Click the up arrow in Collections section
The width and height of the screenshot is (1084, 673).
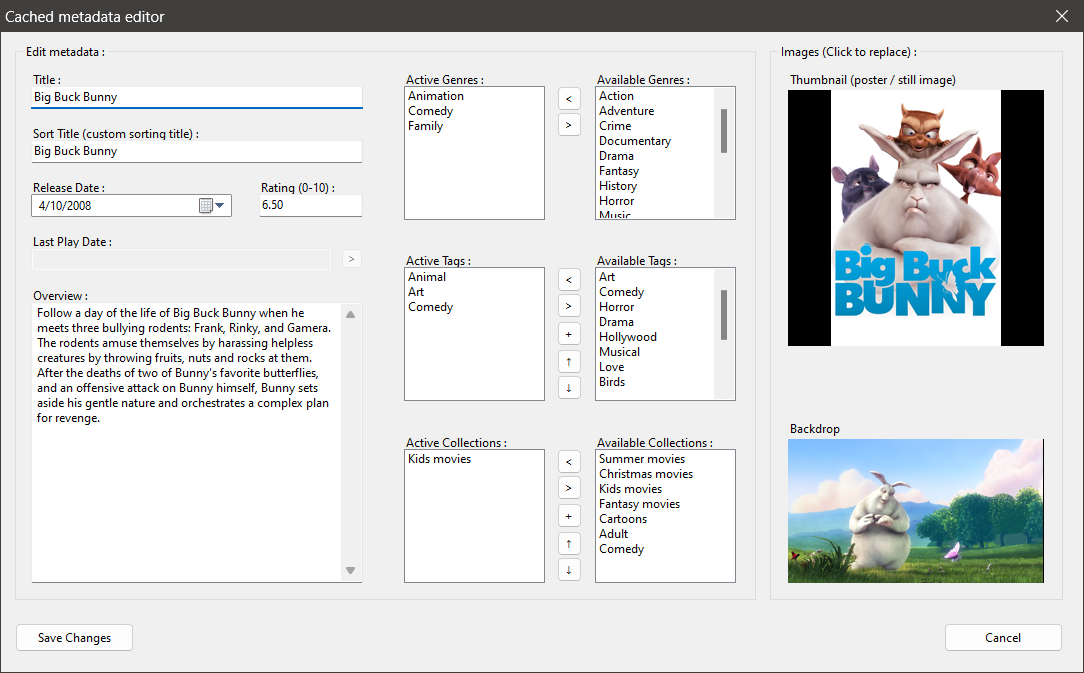(x=569, y=544)
